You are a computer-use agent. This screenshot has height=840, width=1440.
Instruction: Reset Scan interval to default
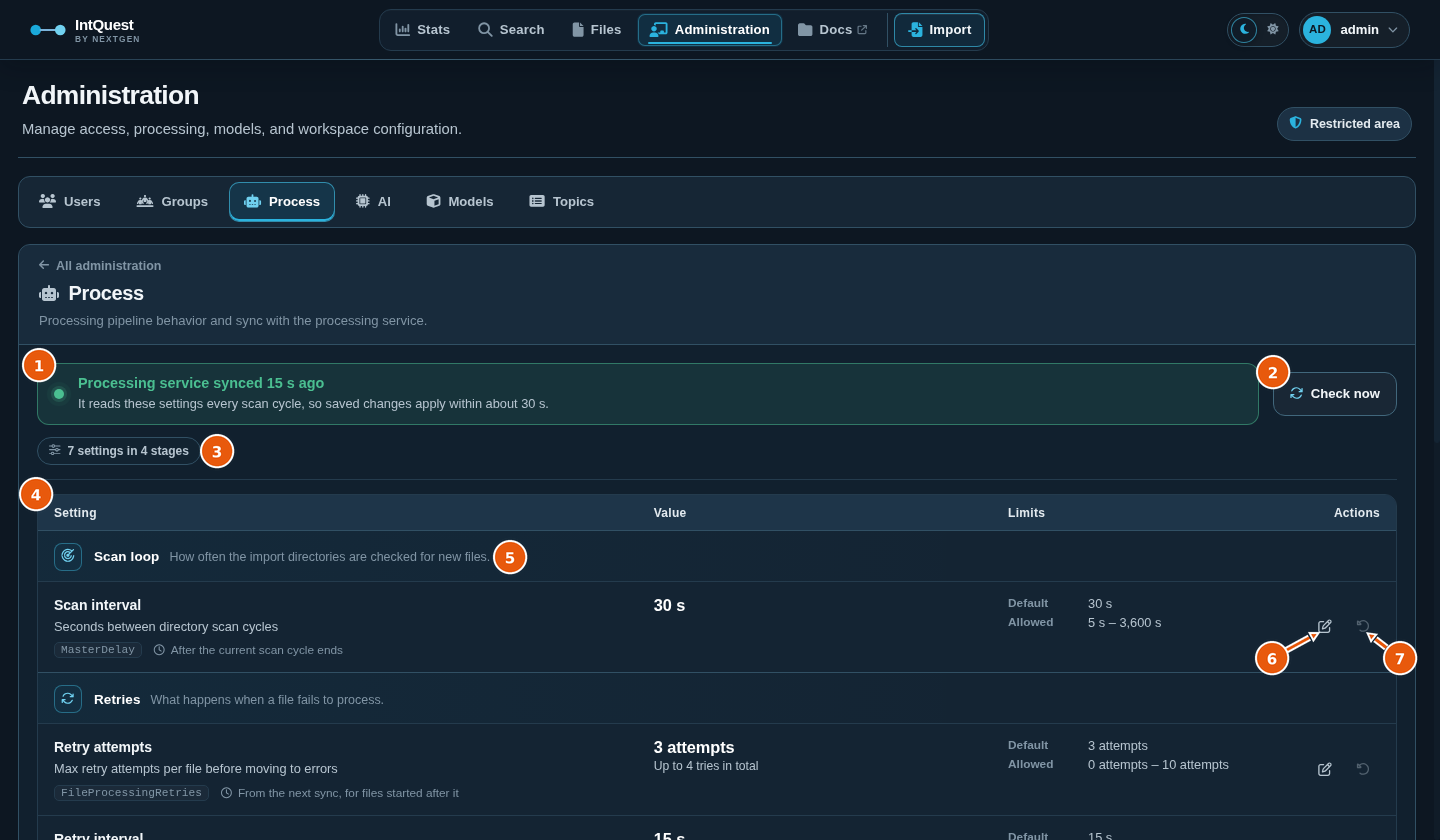click(x=1363, y=627)
